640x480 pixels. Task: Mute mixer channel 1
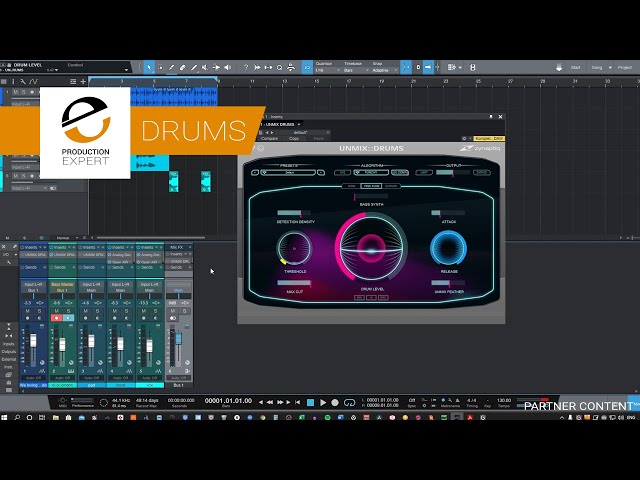[28, 311]
